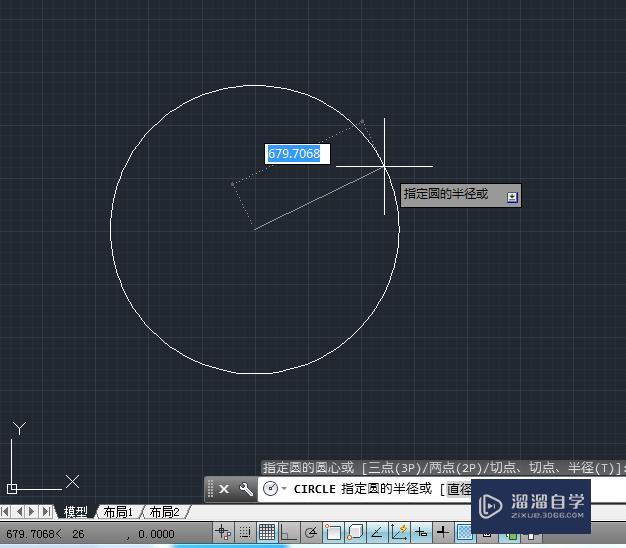The height and width of the screenshot is (548, 626).
Task: Jump to the last layout tab arrow
Action: [x=46, y=511]
